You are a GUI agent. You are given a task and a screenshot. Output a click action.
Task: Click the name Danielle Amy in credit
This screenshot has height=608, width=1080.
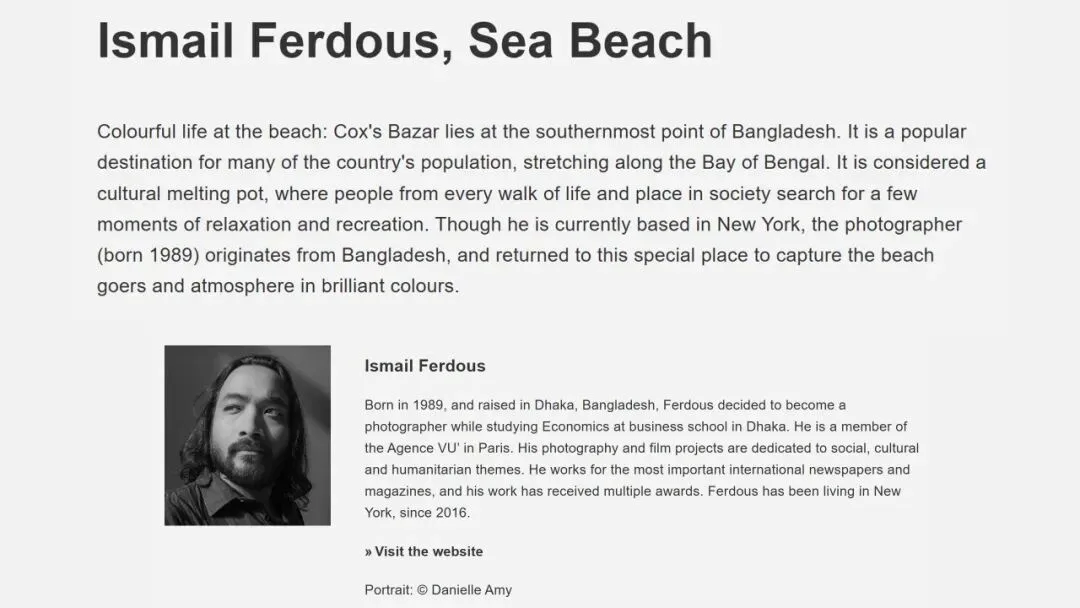[471, 590]
